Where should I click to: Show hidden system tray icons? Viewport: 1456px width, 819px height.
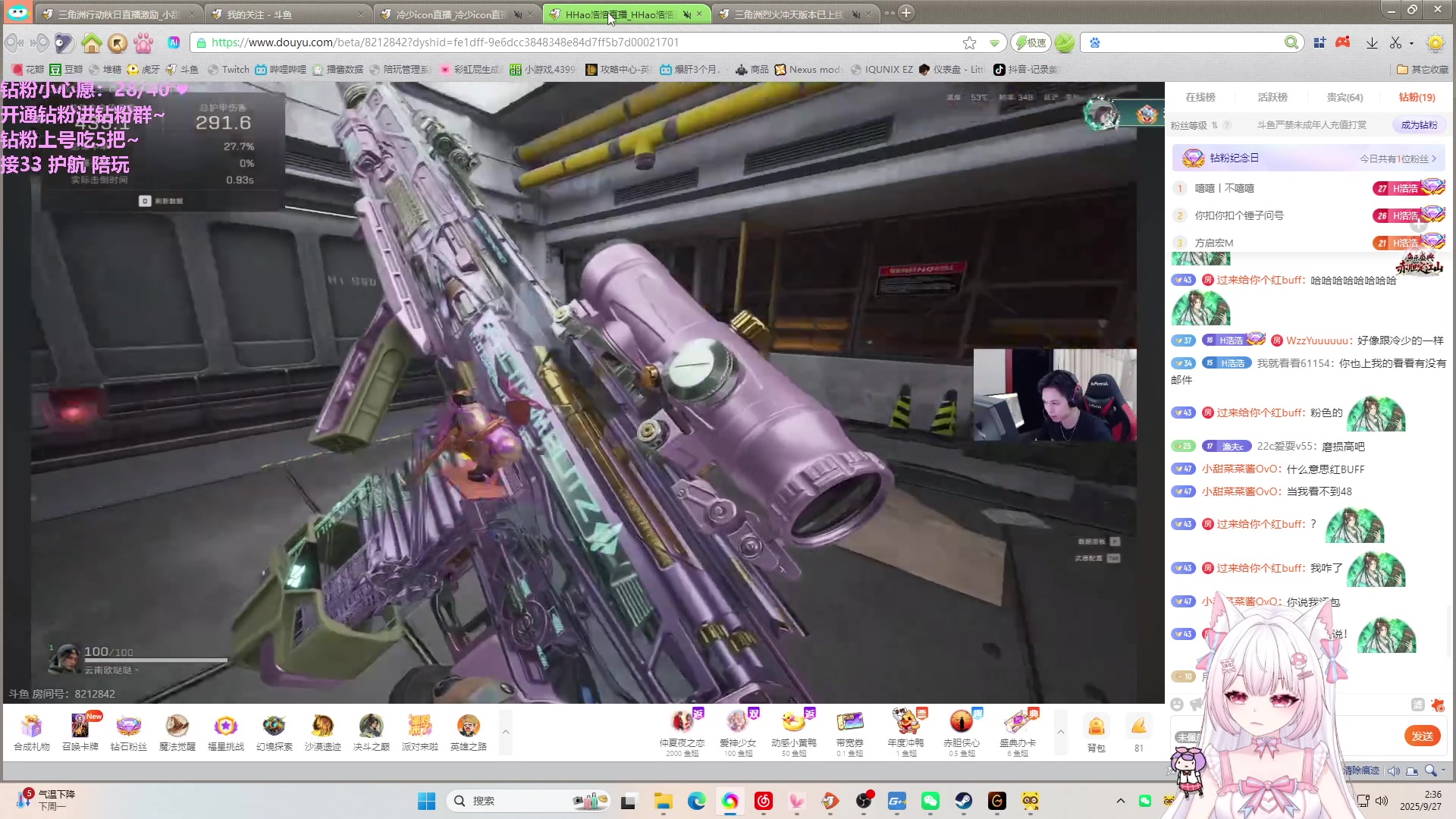click(1120, 801)
